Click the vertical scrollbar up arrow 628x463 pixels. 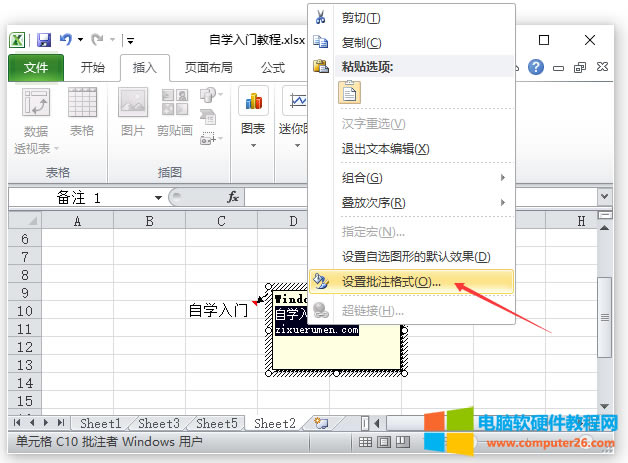[x=605, y=228]
